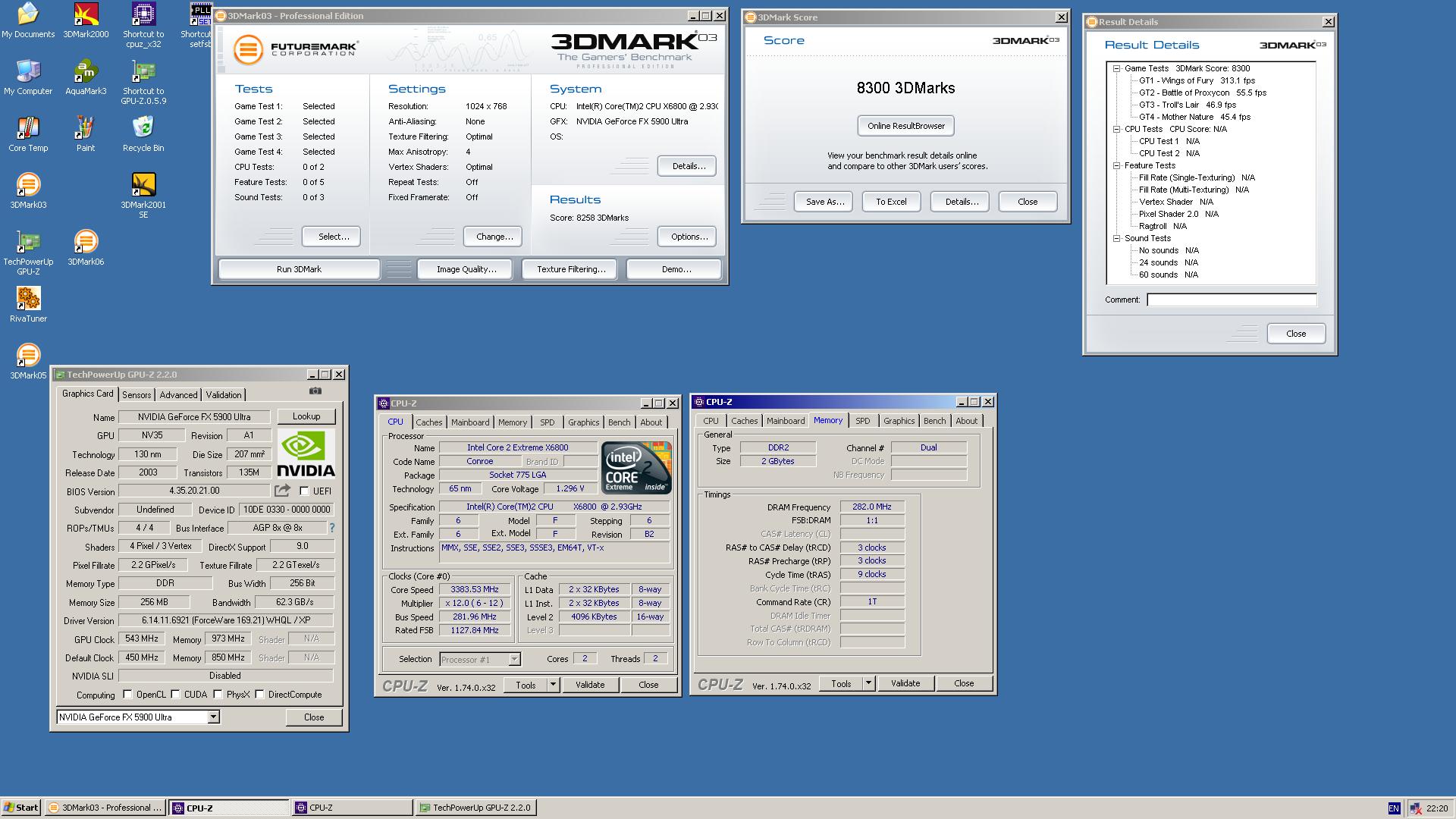1456x819 pixels.
Task: Open Bench tab in CPU-Z Memory window
Action: click(x=935, y=421)
